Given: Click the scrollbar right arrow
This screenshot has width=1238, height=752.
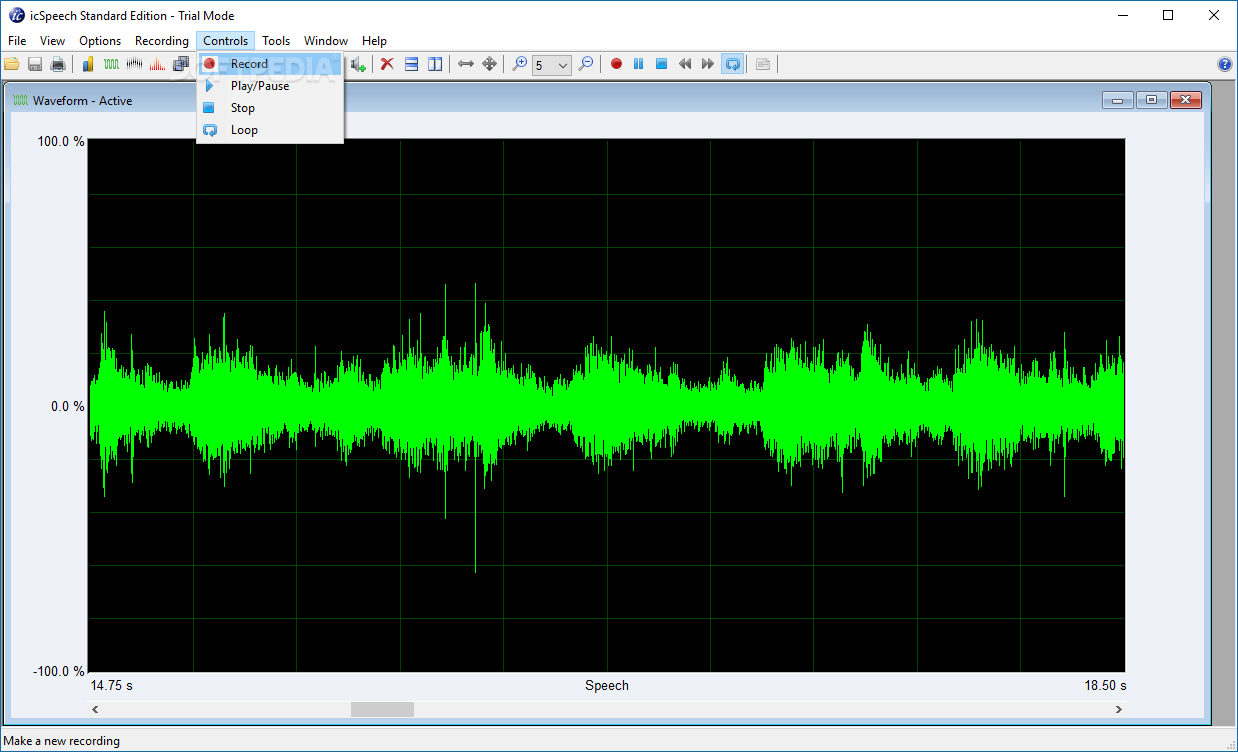Looking at the screenshot, I should coord(1118,709).
